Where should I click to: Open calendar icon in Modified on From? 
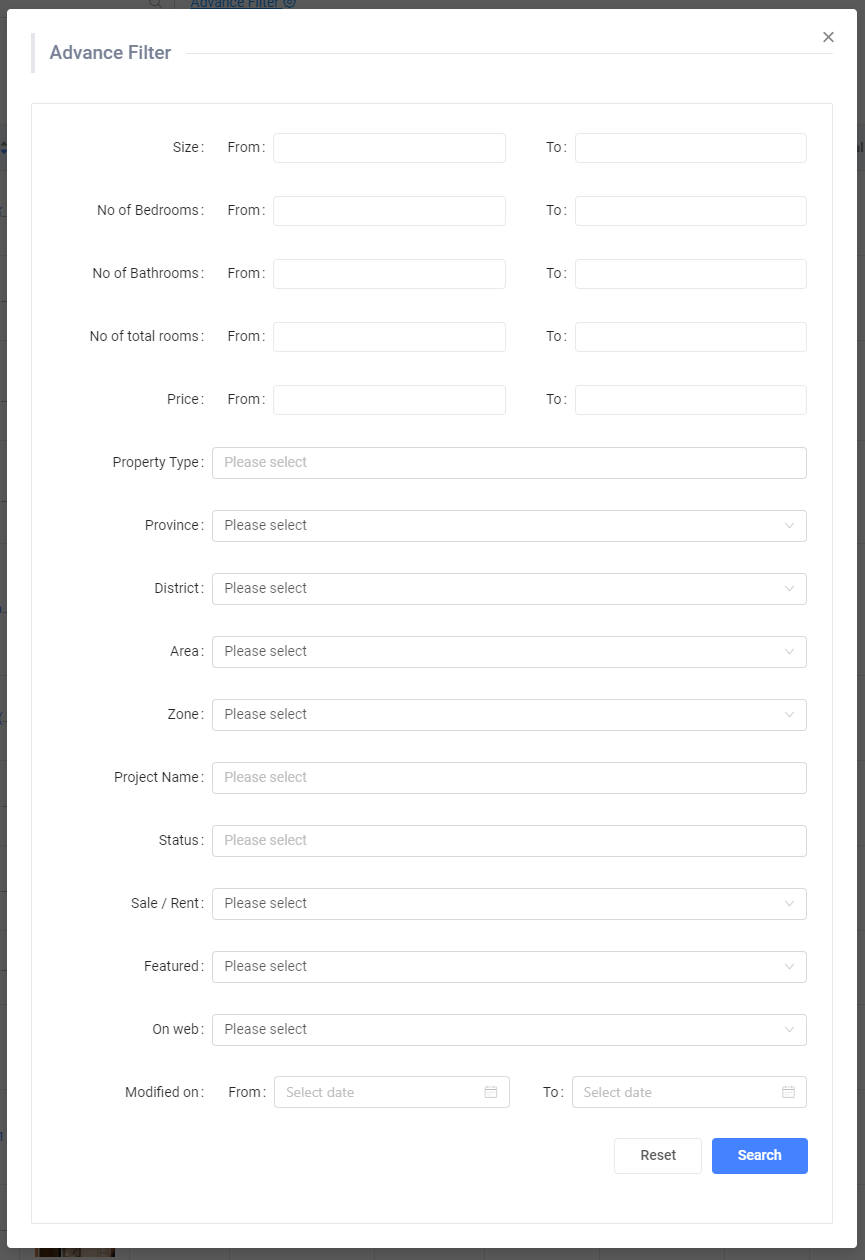pyautogui.click(x=491, y=1092)
